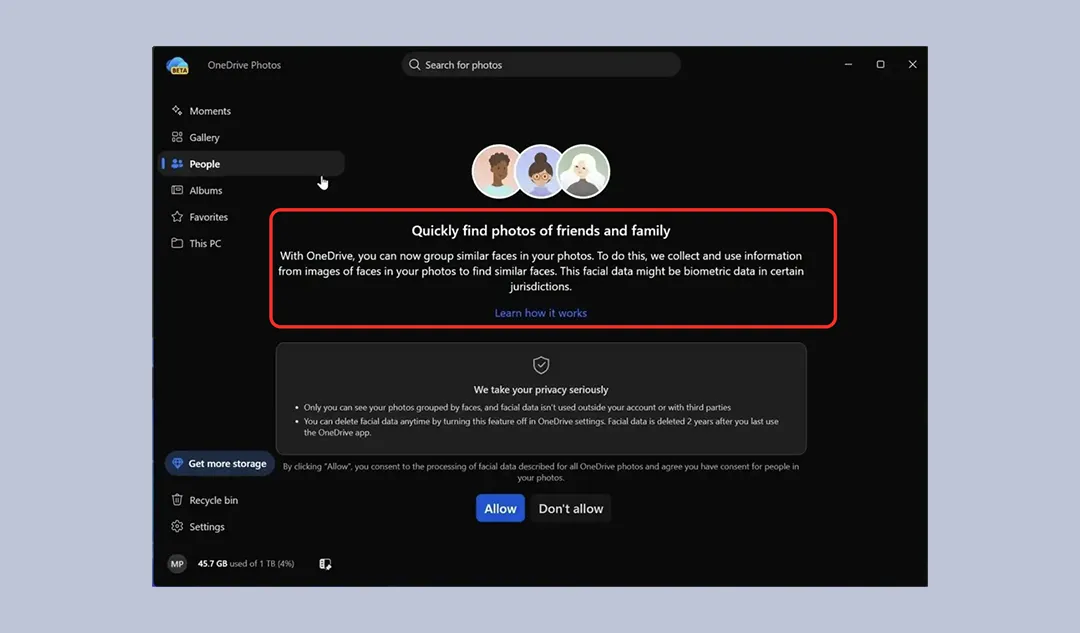Click the Settings gear icon

(x=177, y=526)
